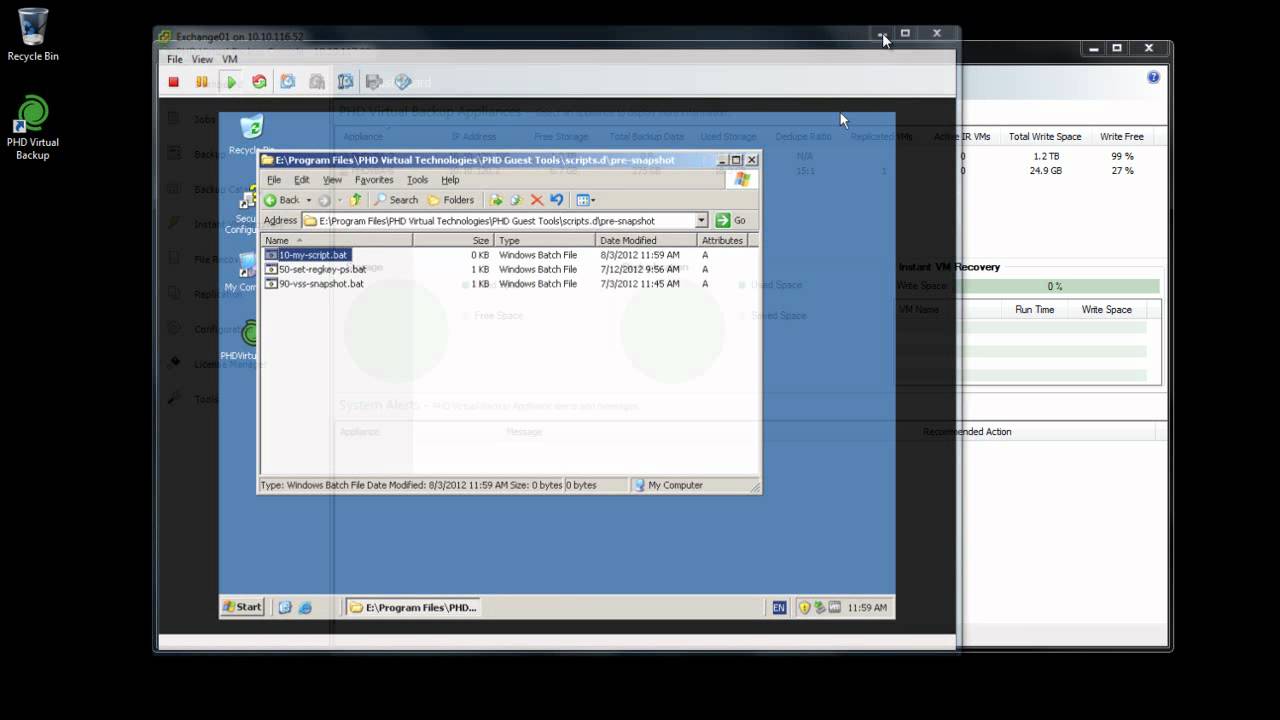This screenshot has height=720, width=1280.
Task: Sort files by the Name column header
Action: point(337,240)
